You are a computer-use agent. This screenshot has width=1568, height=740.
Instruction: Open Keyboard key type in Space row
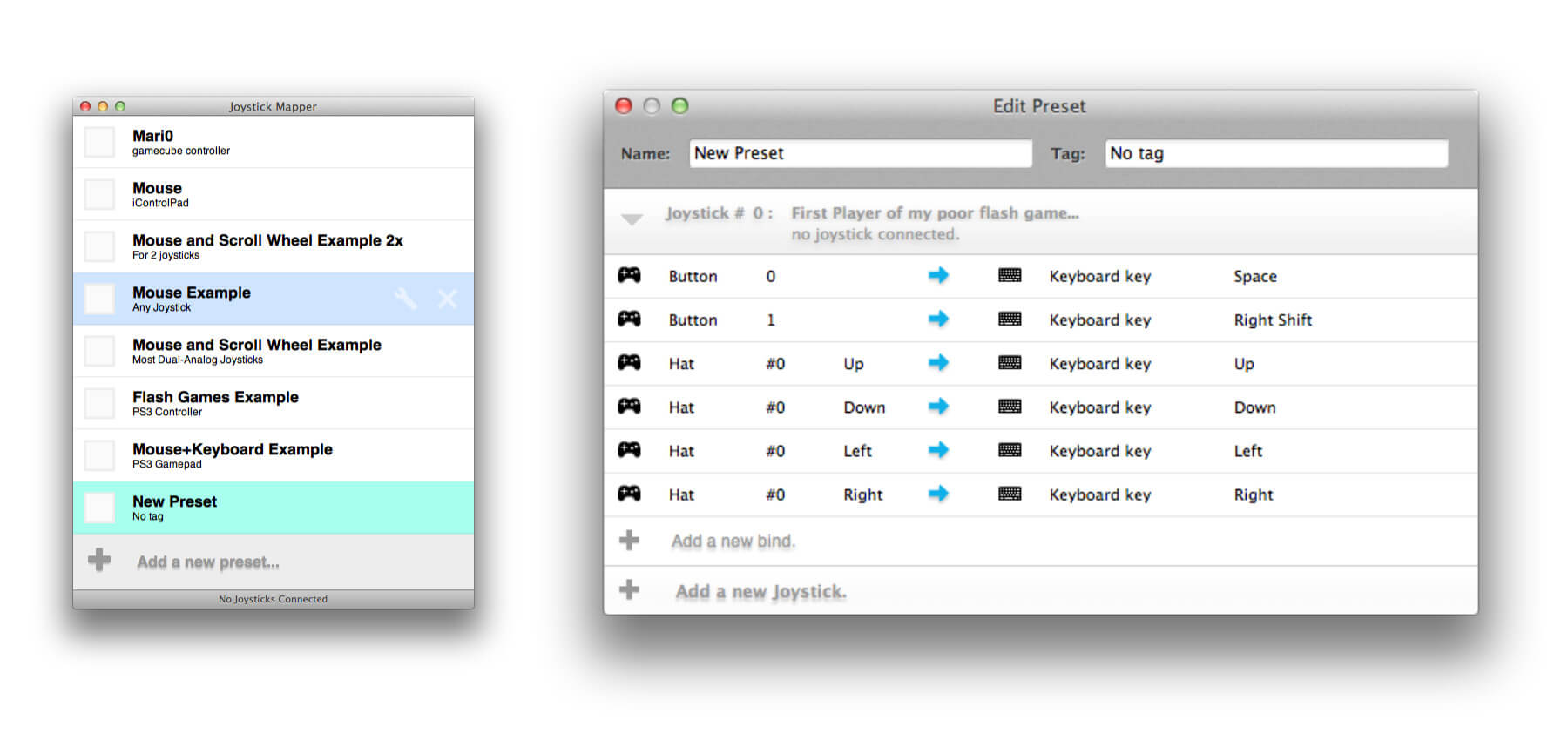[1099, 276]
